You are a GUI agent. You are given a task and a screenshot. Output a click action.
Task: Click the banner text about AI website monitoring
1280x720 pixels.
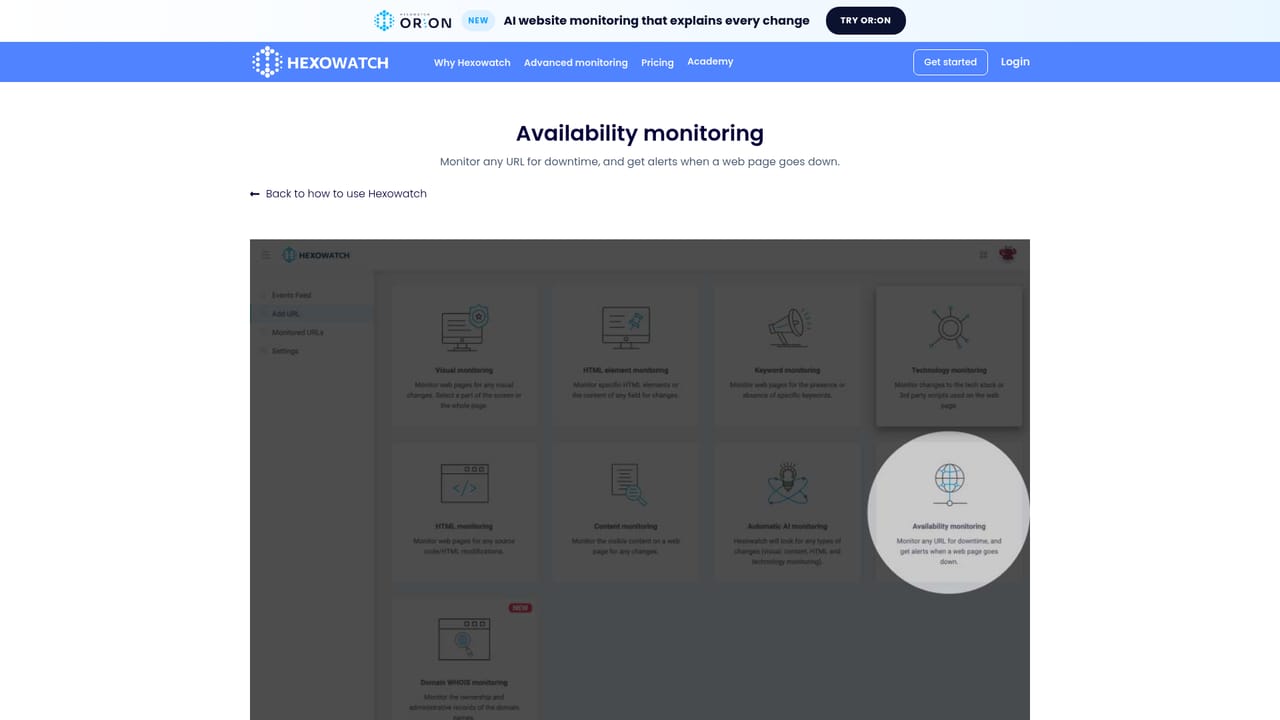pyautogui.click(x=657, y=20)
